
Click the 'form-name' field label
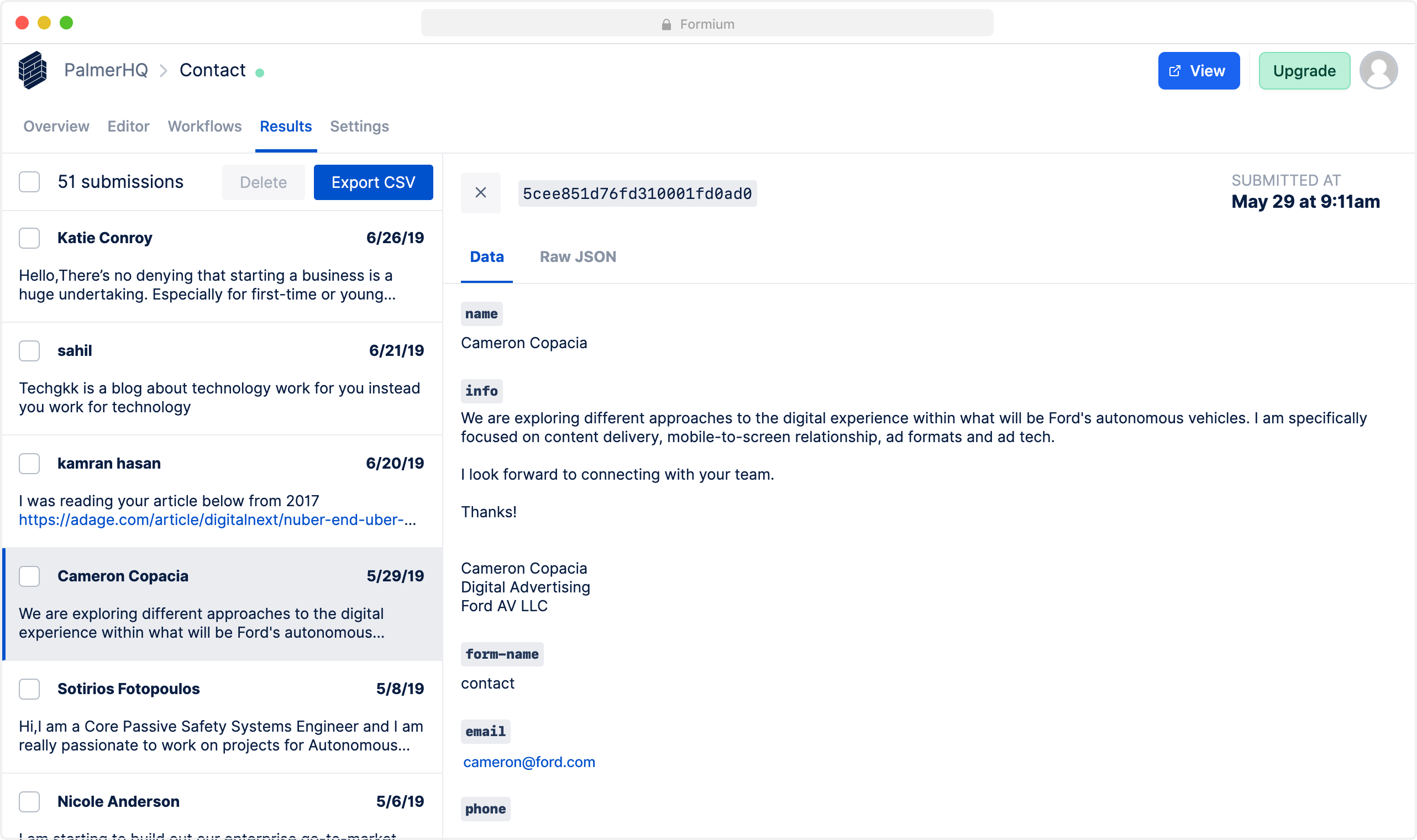[502, 654]
